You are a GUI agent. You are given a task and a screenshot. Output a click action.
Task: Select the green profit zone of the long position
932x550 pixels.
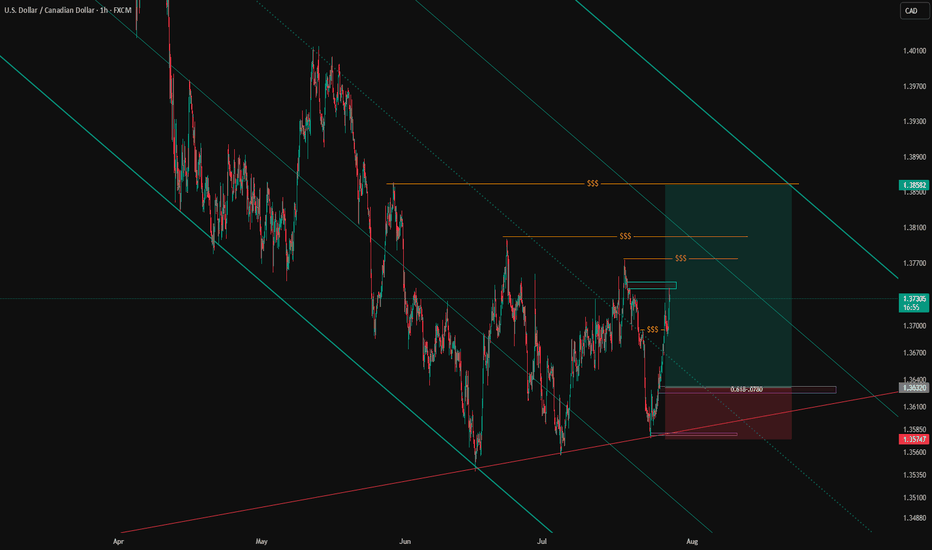(728, 285)
